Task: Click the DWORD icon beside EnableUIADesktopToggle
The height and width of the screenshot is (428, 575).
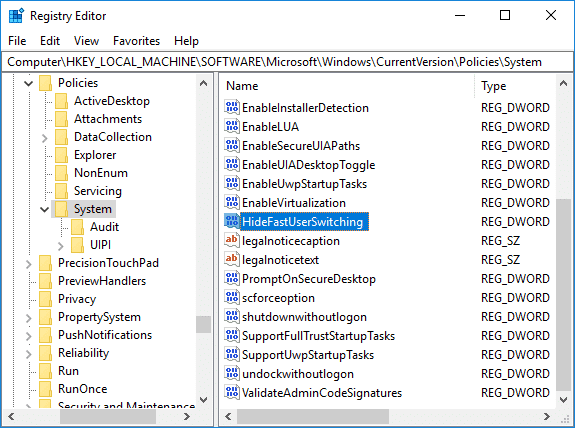Action: [231, 165]
